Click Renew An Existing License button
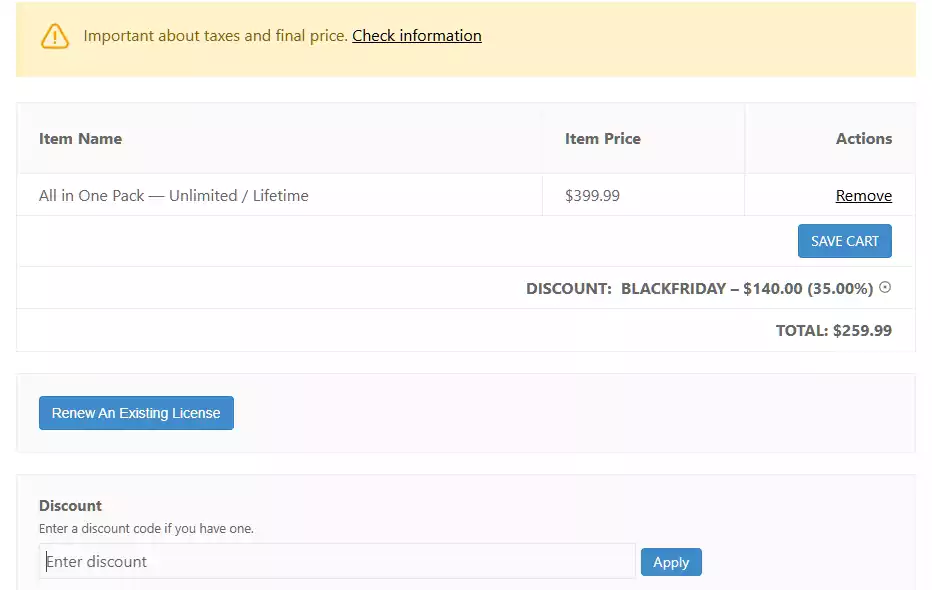This screenshot has height=590, width=932. click(136, 413)
